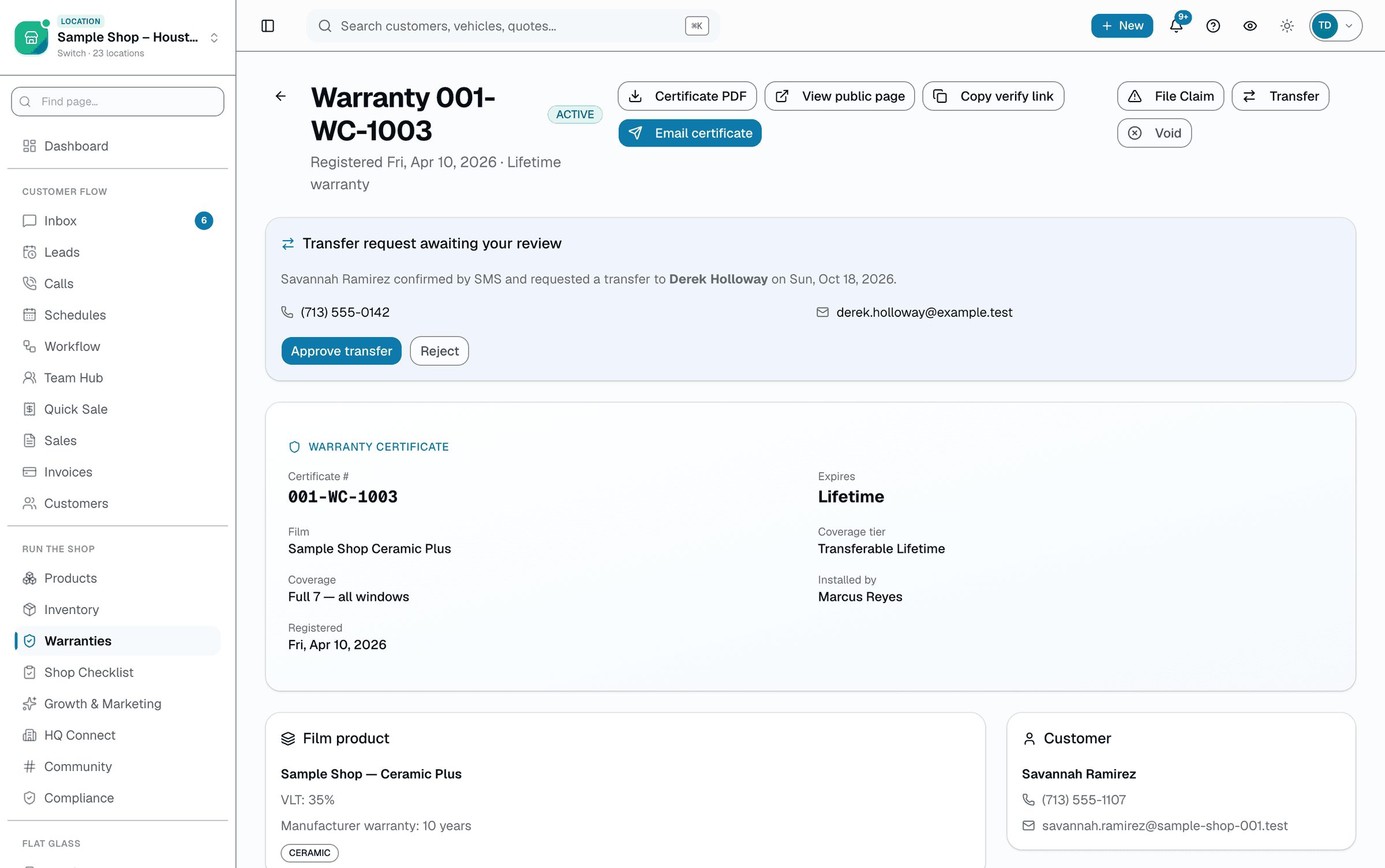Click Growth & Marketing sparkle icon
Image resolution: width=1385 pixels, height=868 pixels.
[x=29, y=704]
